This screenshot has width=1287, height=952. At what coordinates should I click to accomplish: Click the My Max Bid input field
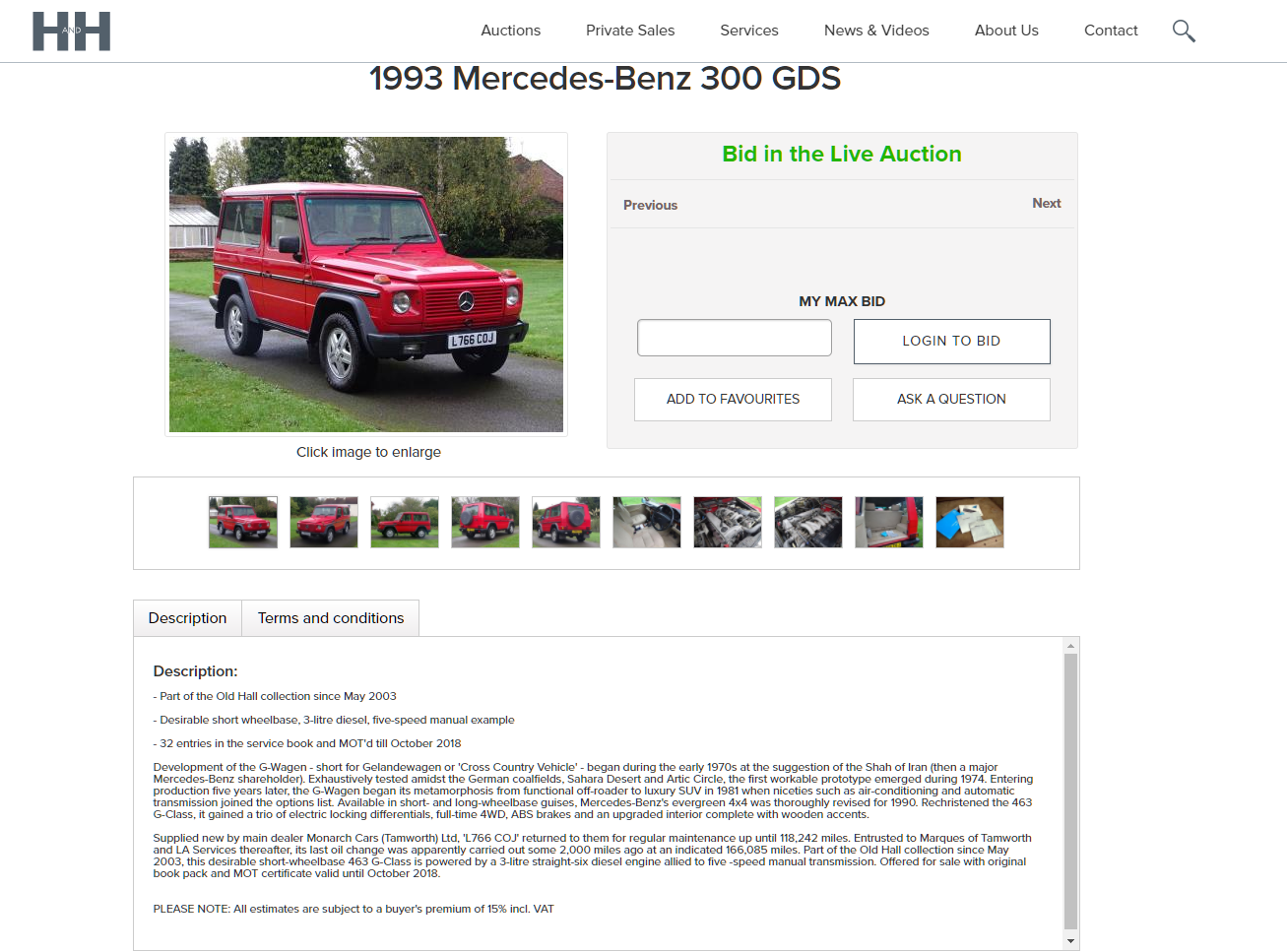tap(735, 338)
